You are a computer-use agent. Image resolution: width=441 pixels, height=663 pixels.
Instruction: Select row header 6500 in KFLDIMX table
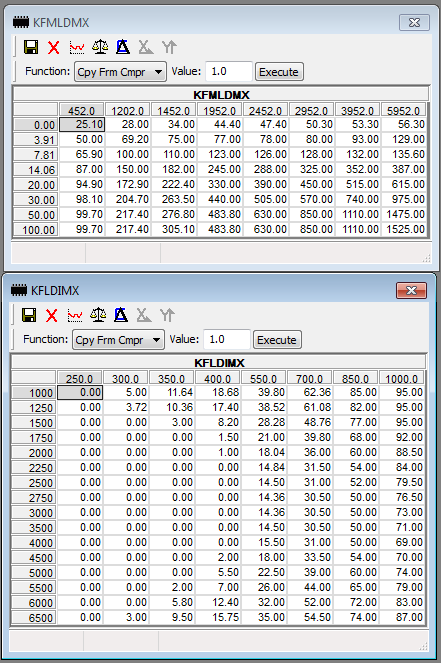click(34, 618)
